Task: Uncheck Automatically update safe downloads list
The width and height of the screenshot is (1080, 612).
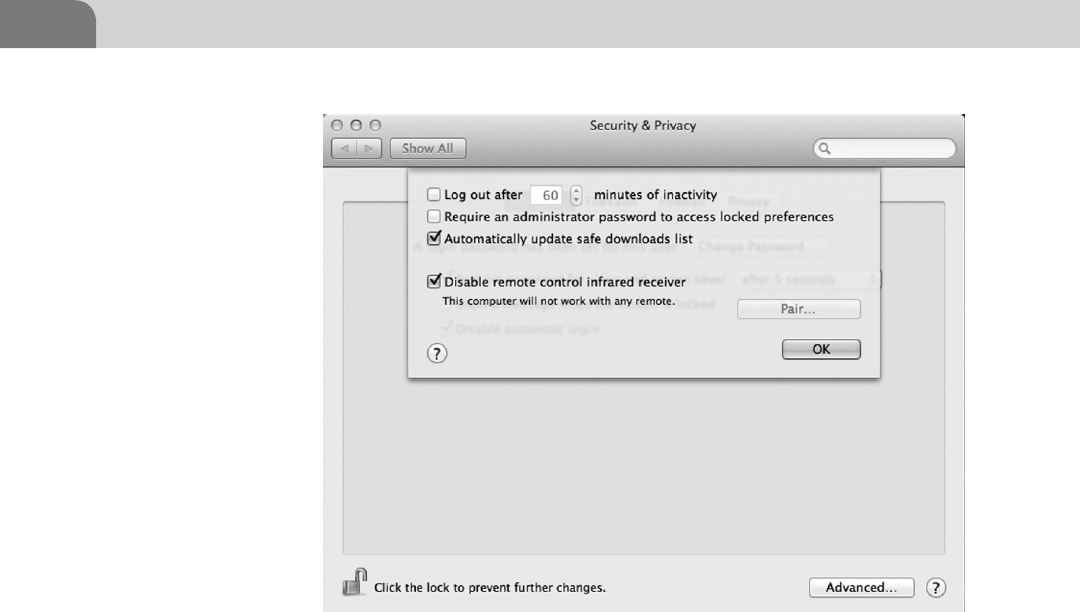Action: click(x=433, y=239)
